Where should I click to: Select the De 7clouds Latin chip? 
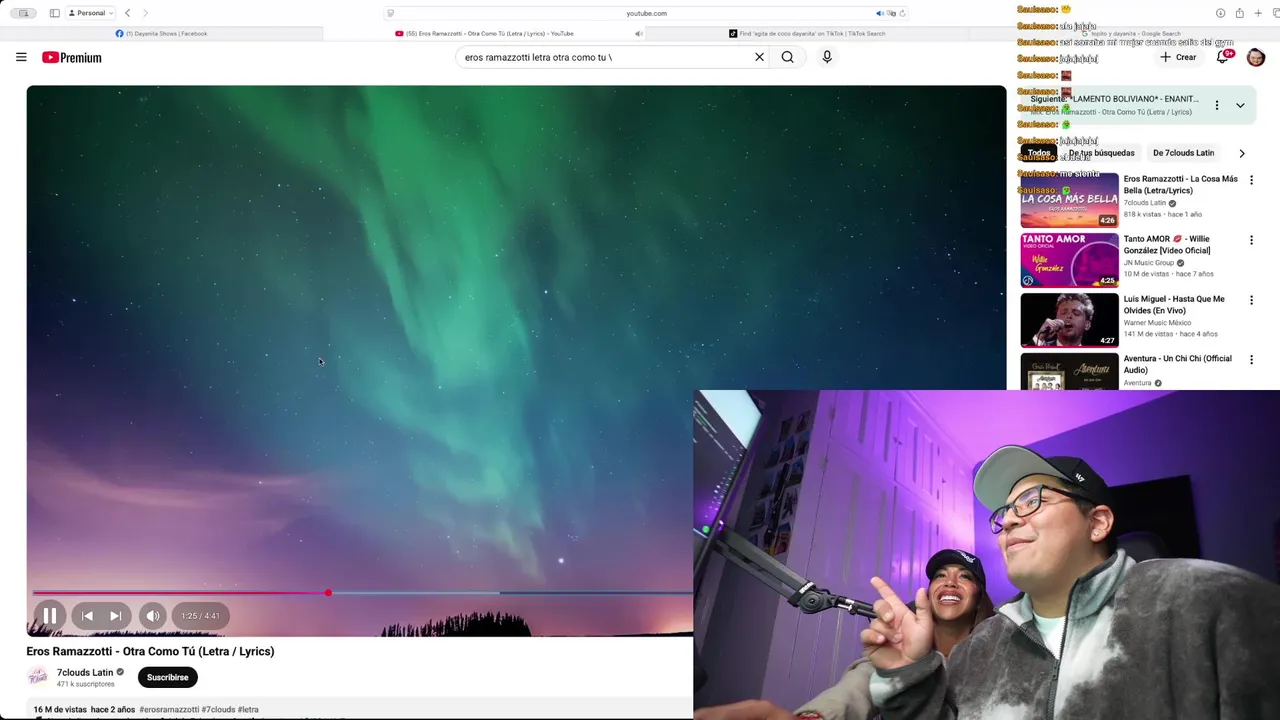pyautogui.click(x=1183, y=153)
